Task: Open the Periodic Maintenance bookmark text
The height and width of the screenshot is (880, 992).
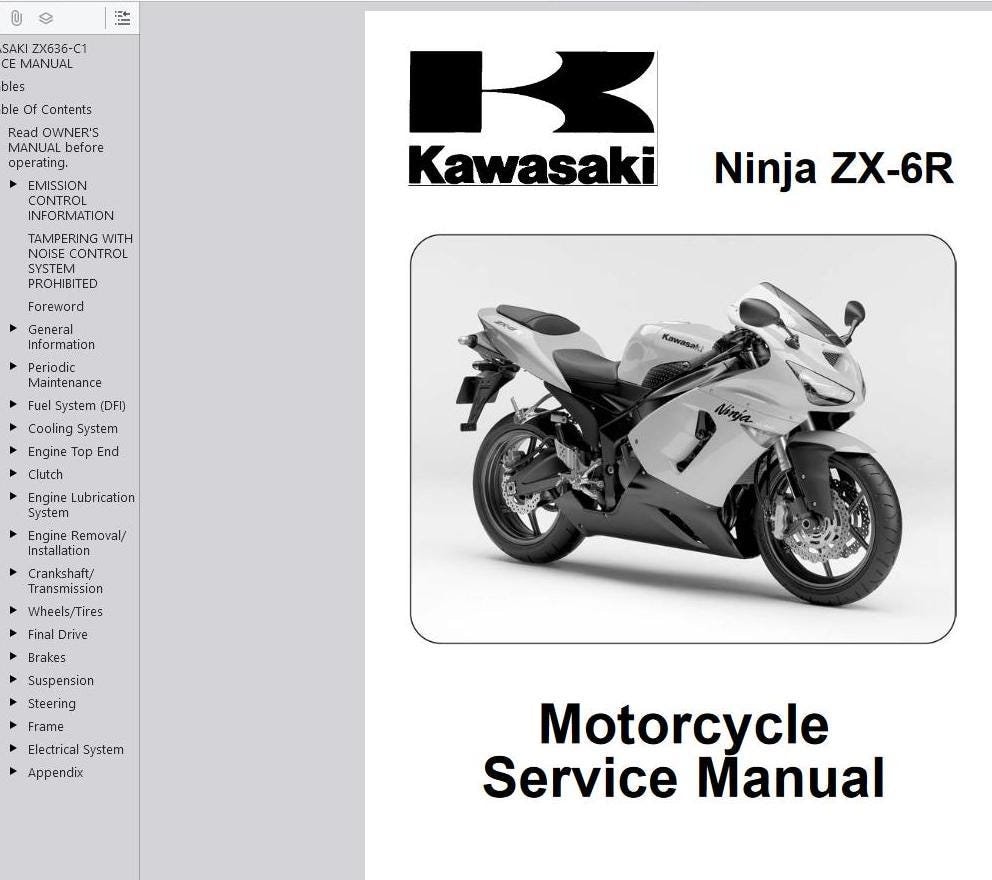Action: click(x=65, y=375)
